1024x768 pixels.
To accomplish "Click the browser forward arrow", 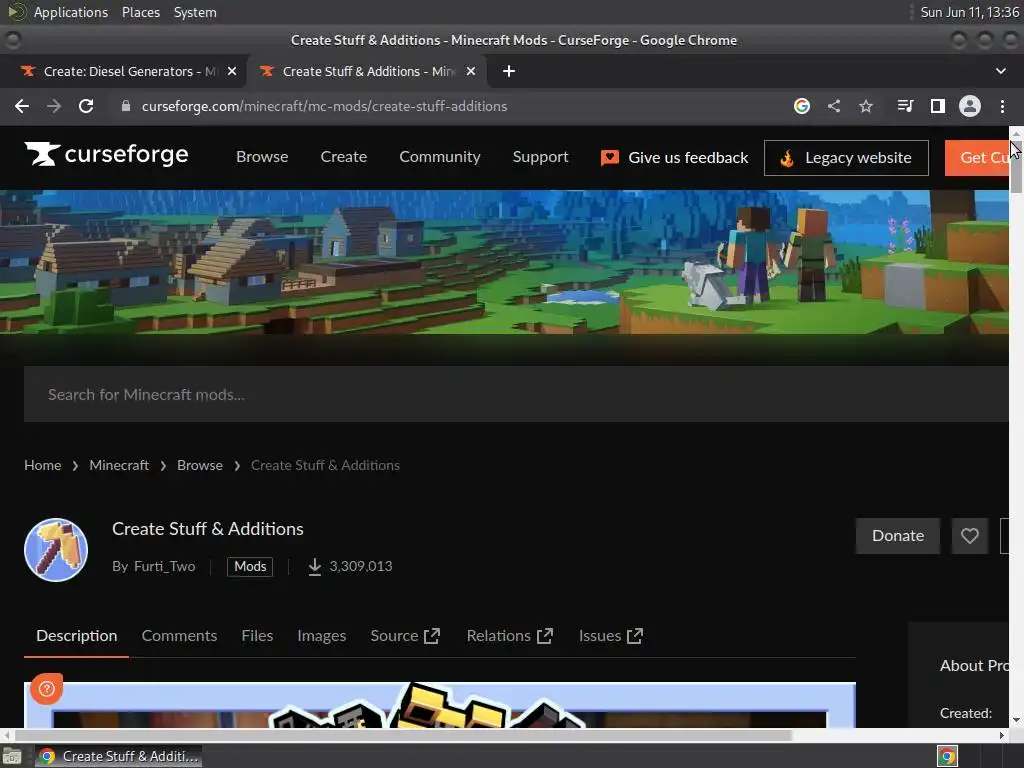I will pyautogui.click(x=54, y=106).
